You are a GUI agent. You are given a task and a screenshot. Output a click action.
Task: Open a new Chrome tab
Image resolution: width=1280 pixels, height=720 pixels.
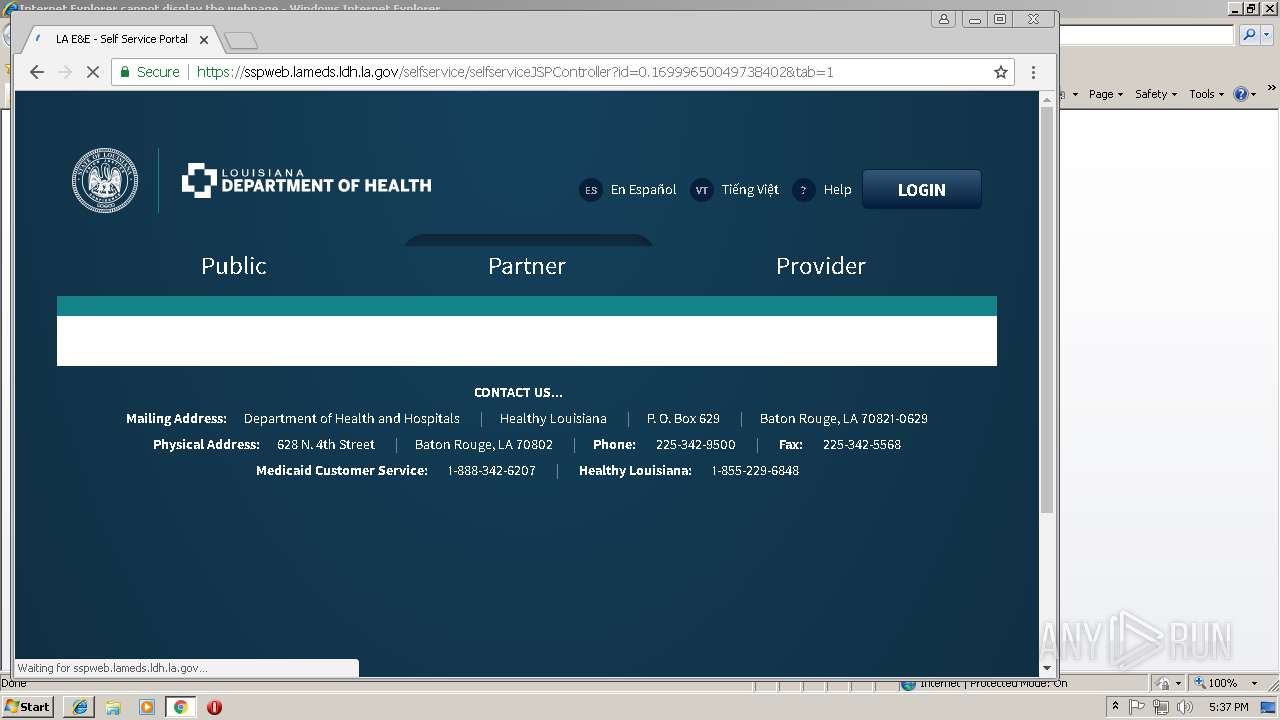(241, 40)
